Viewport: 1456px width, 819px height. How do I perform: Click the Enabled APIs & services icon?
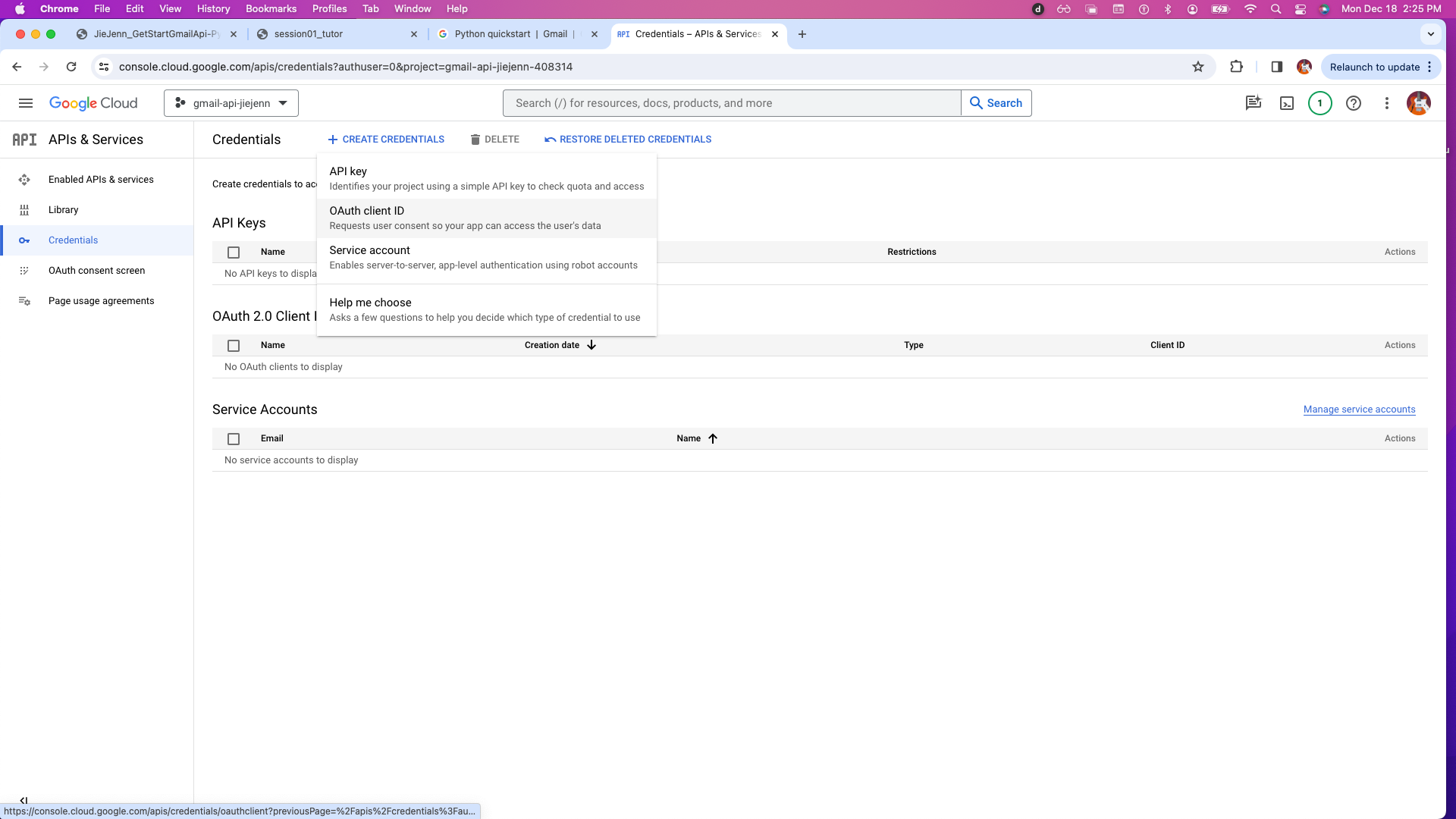(x=24, y=180)
